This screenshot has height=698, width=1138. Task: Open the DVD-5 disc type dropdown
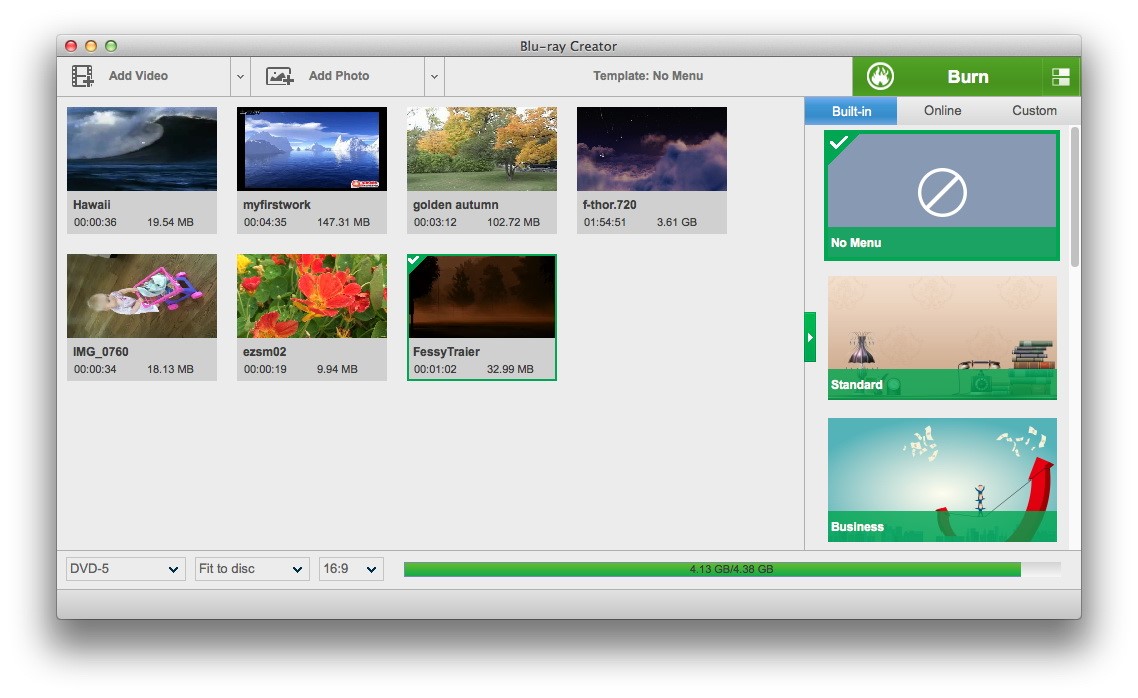coord(125,569)
